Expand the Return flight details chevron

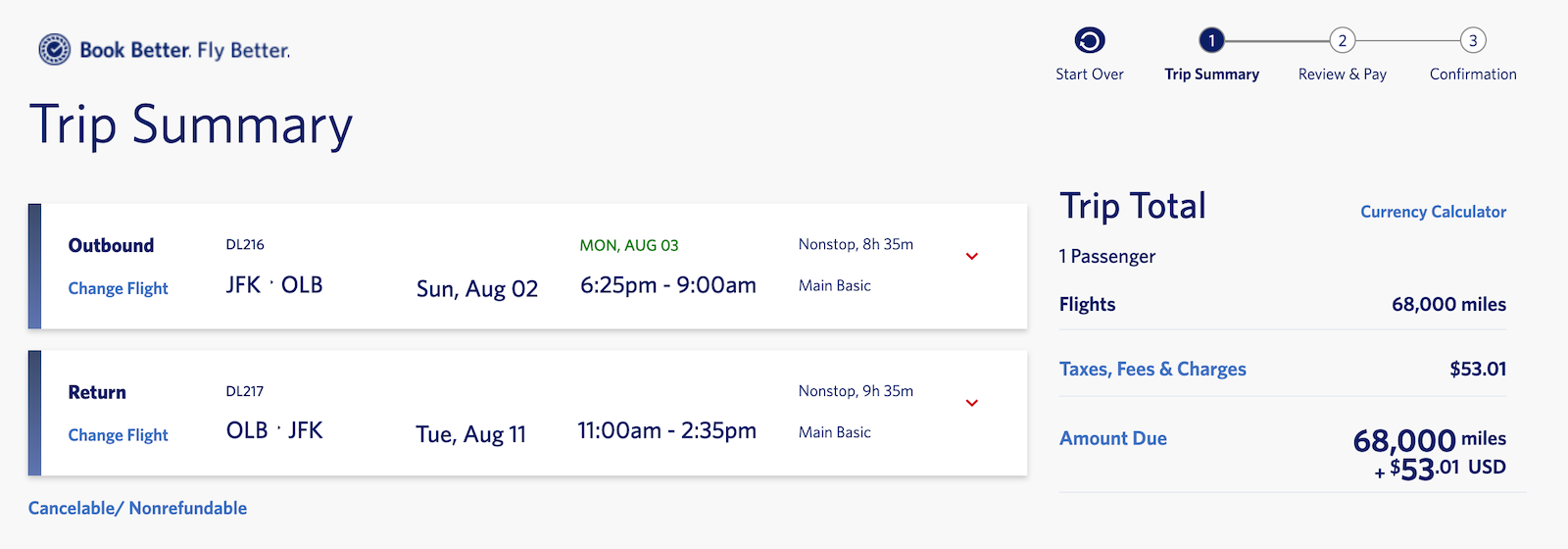[972, 403]
